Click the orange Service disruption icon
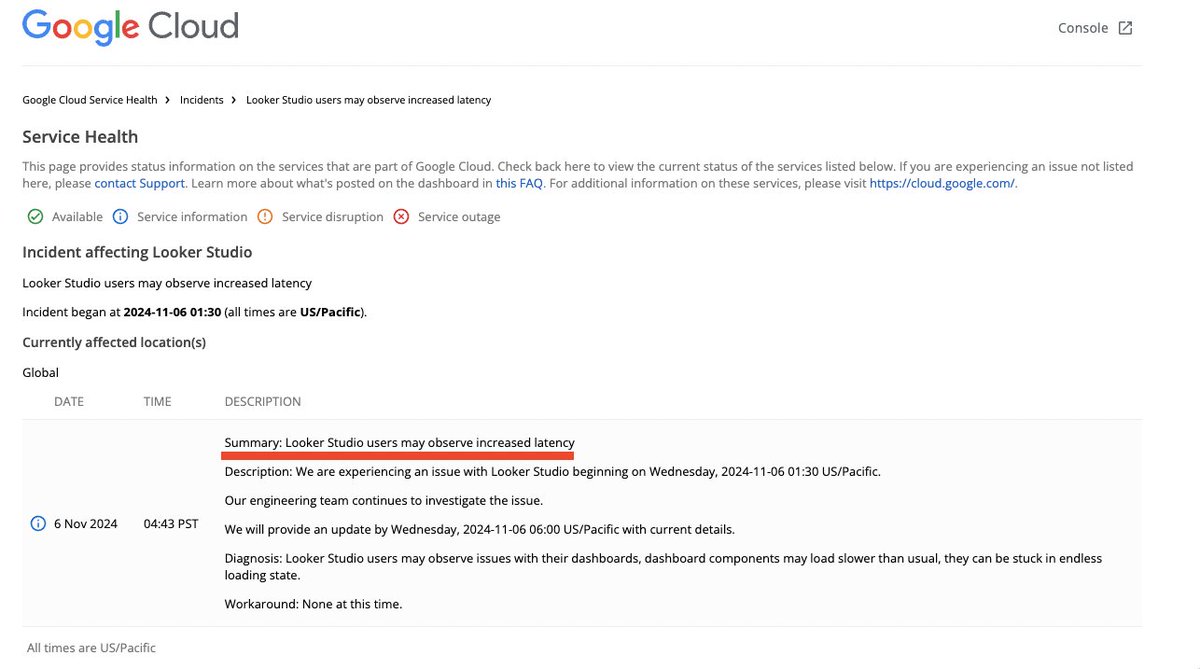Viewport: 1200px width, 669px height. coord(265,217)
